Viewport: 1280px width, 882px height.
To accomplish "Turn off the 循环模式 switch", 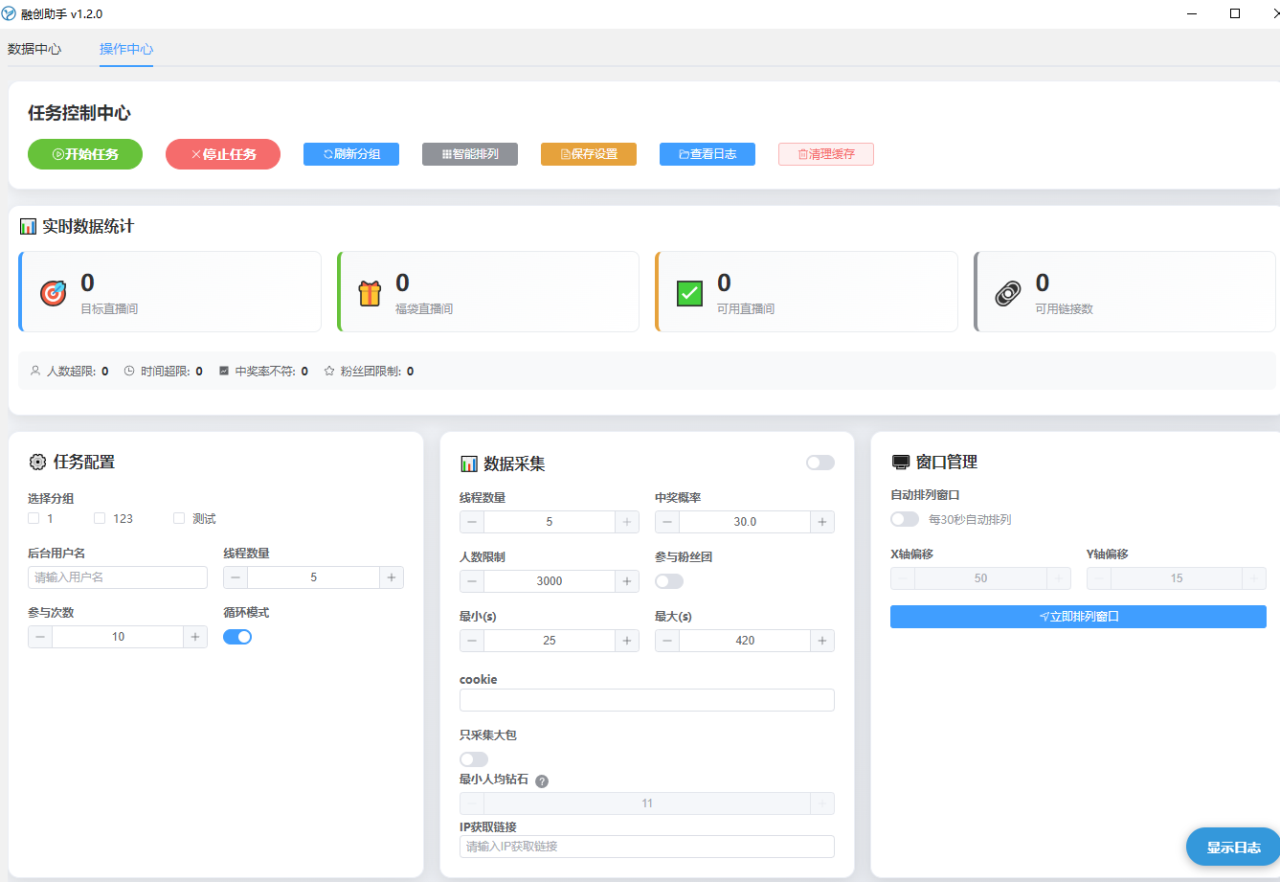I will 237,637.
